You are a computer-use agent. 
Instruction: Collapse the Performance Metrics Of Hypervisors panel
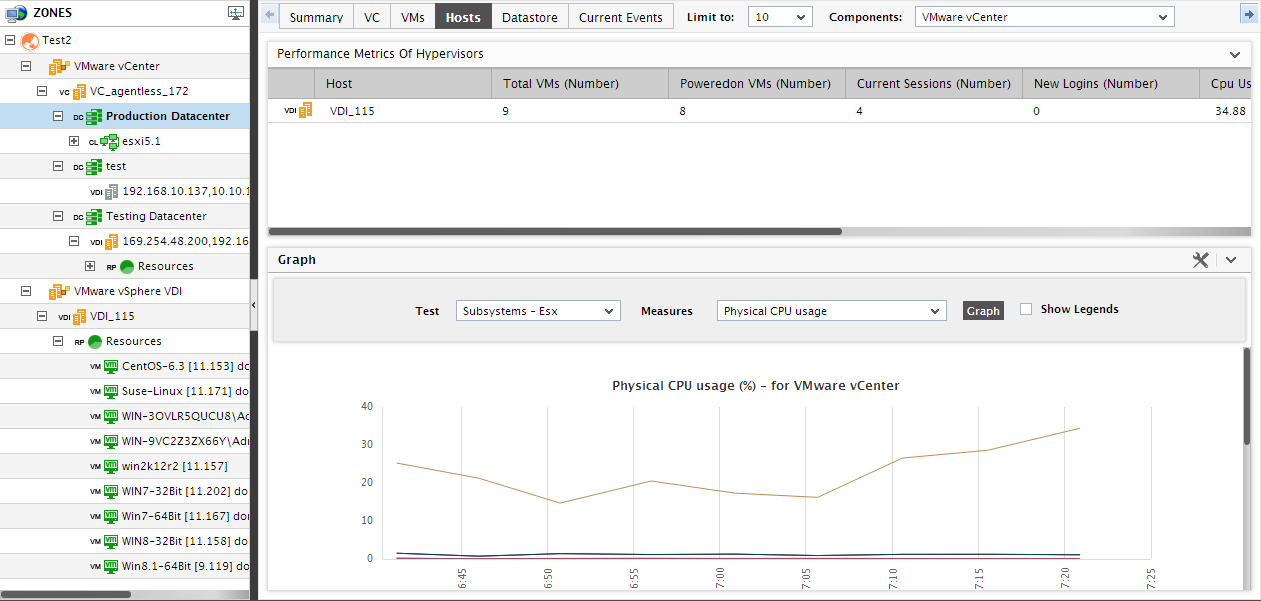(x=1234, y=54)
